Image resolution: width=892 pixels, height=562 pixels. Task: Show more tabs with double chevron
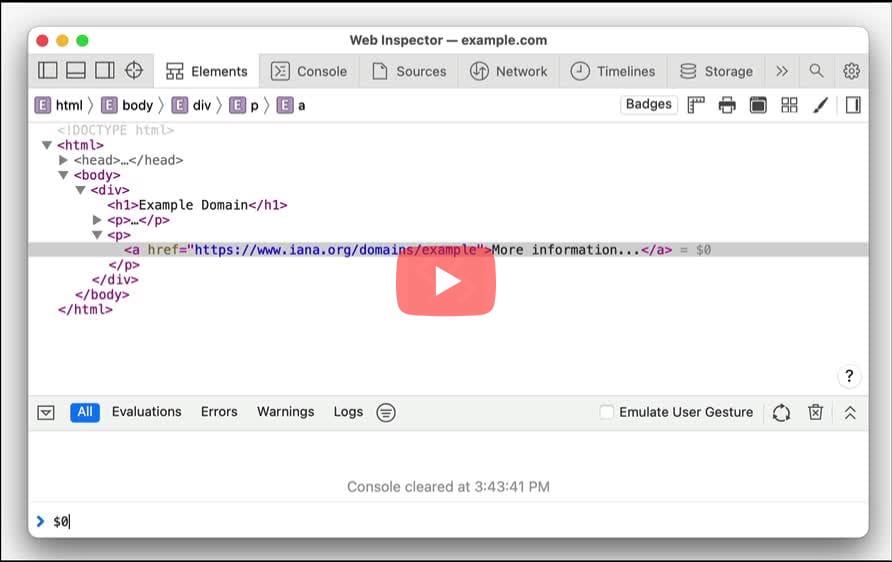[782, 71]
